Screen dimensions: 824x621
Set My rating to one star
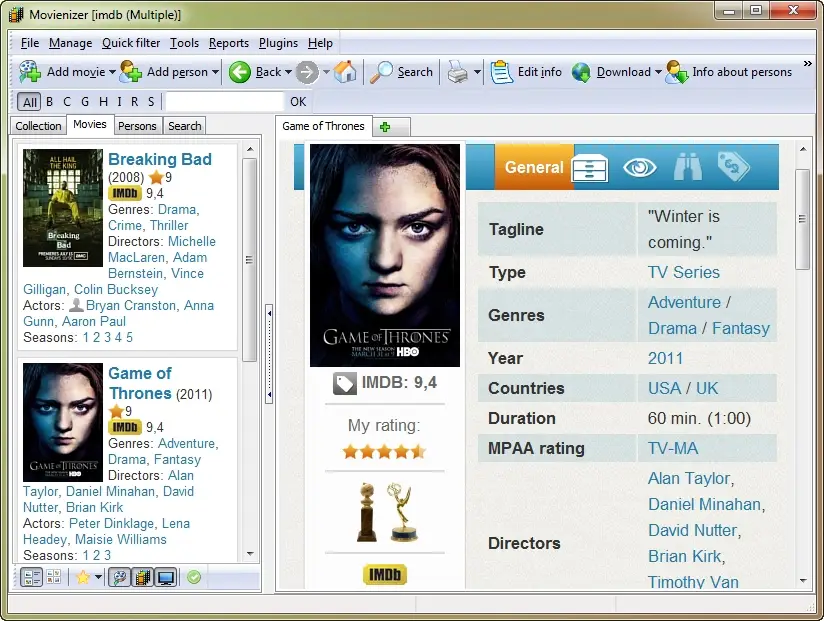pos(351,452)
